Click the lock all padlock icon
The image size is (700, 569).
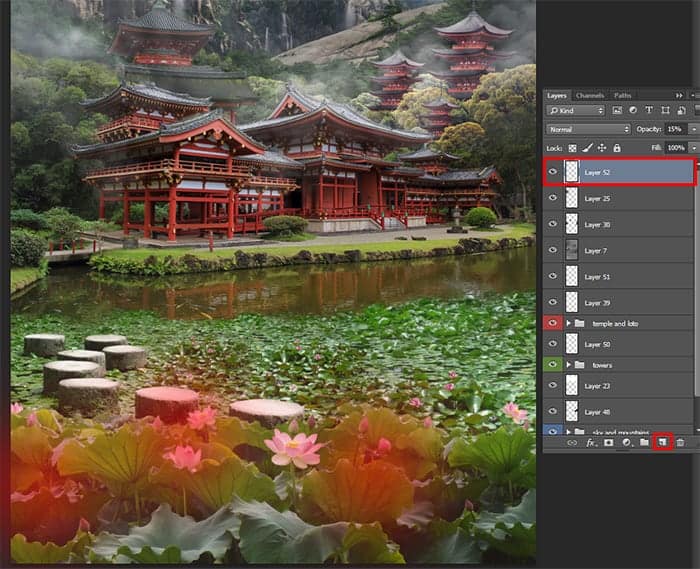point(617,148)
